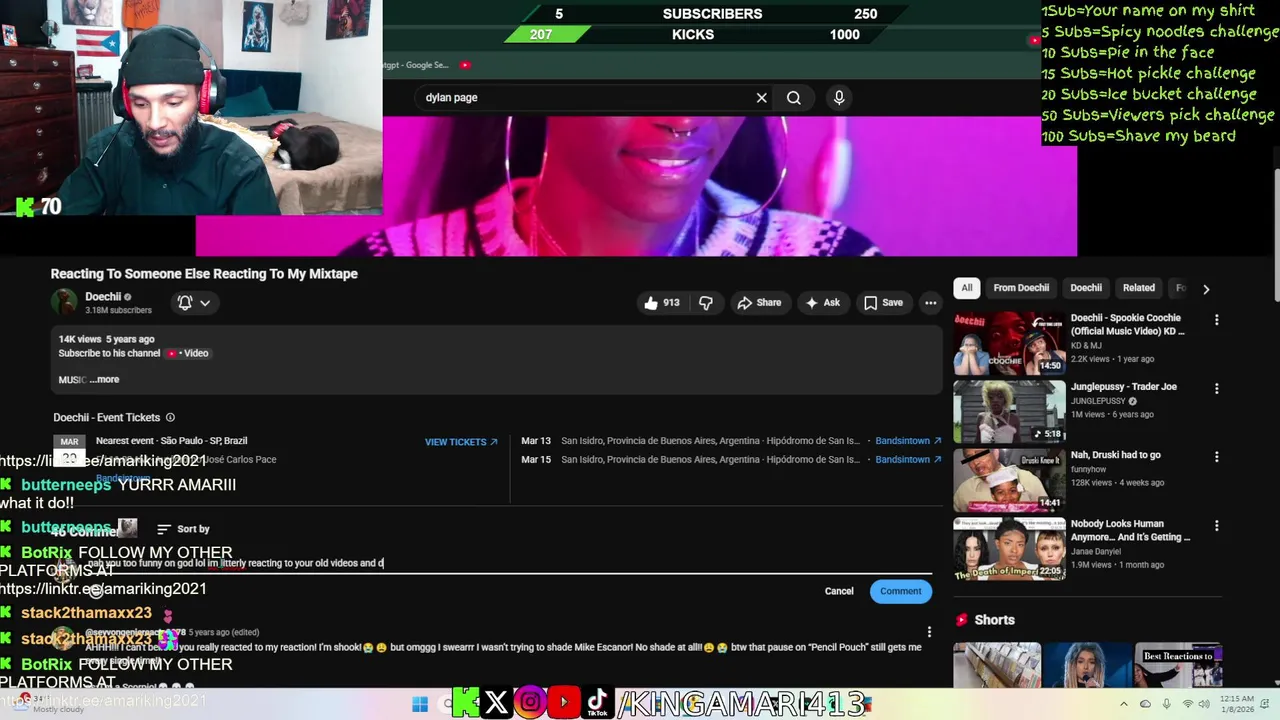
Task: Cancel the comment draft
Action: click(x=839, y=591)
